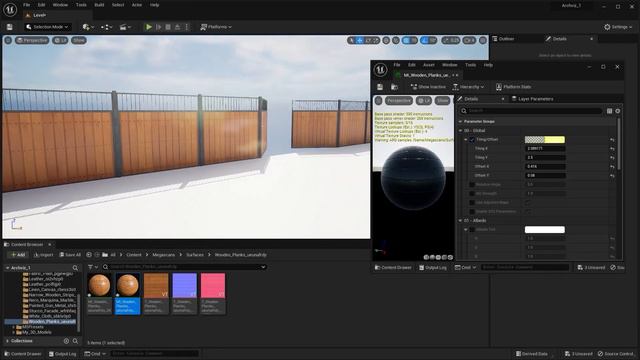Viewport: 640px width, 360px height.
Task: Open the File menu in main editor
Action: (27, 5)
